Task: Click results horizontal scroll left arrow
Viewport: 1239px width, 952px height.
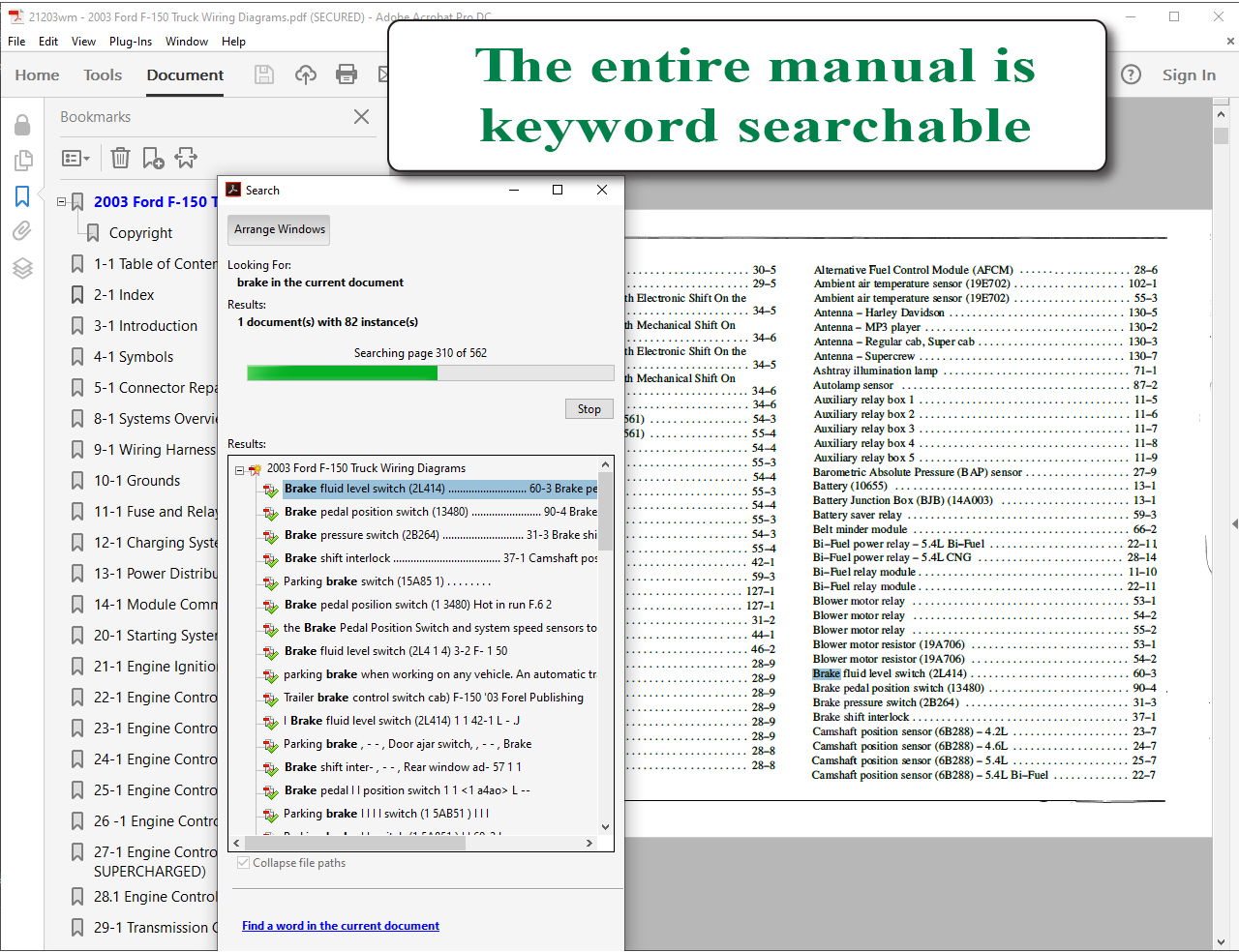Action: tap(237, 844)
